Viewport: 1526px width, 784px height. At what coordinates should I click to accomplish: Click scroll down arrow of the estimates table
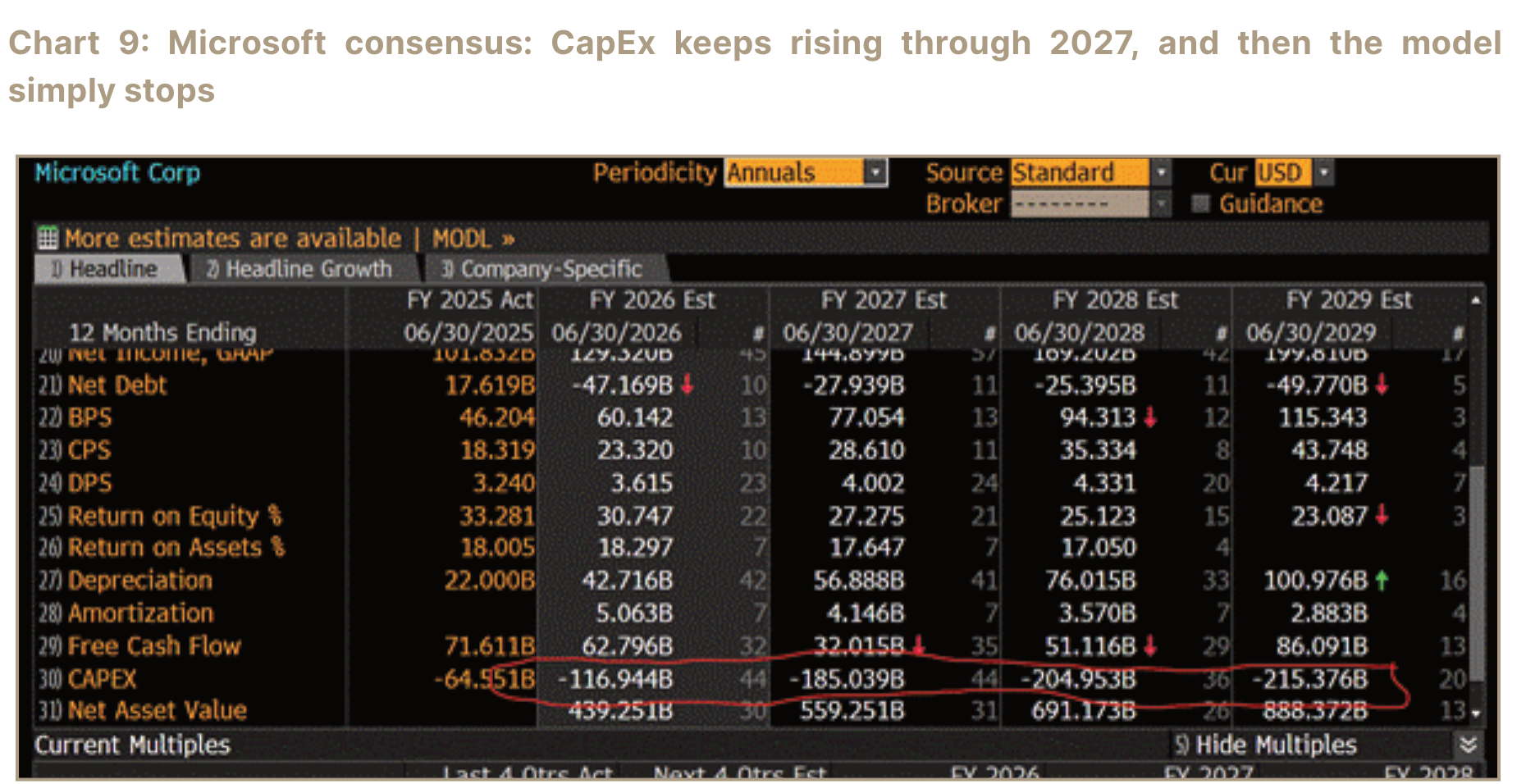click(1476, 713)
